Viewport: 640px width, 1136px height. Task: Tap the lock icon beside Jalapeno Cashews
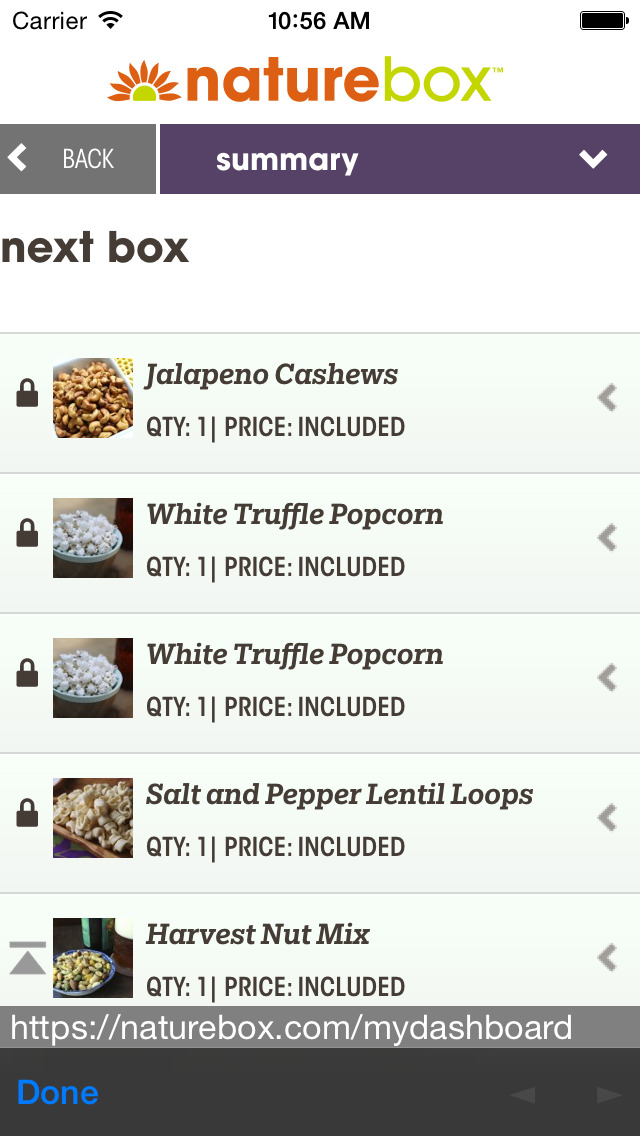27,394
